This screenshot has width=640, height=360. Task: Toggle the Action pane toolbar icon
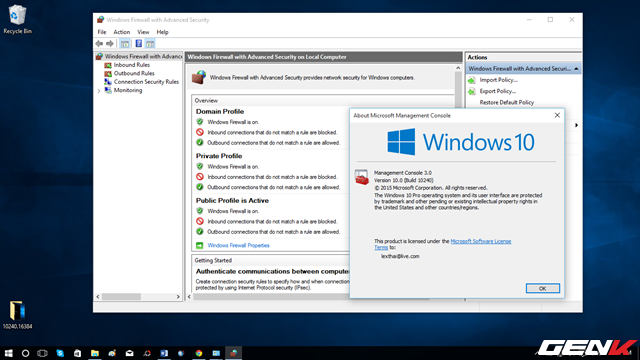pyautogui.click(x=150, y=43)
